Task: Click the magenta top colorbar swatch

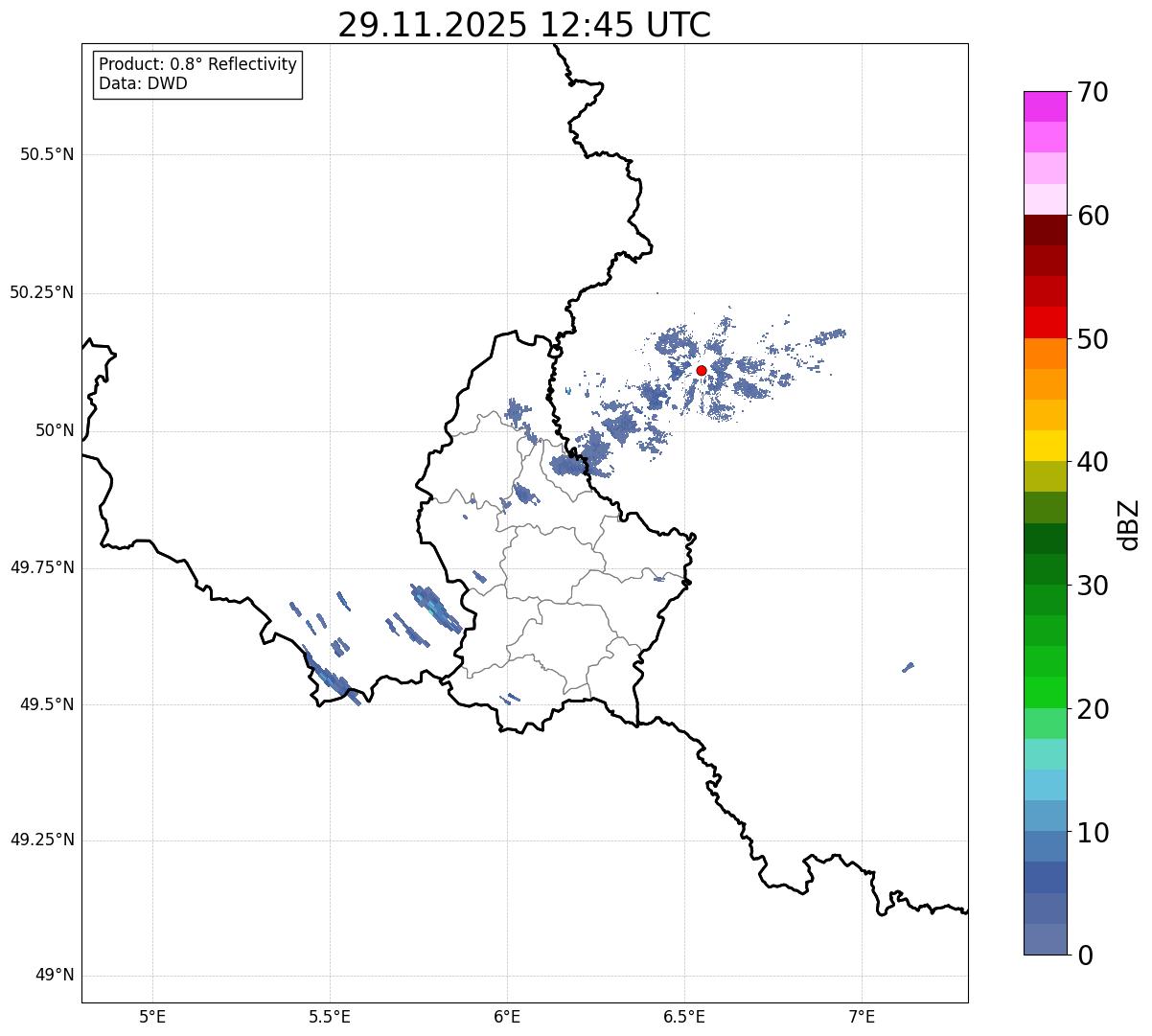Action: click(1045, 106)
